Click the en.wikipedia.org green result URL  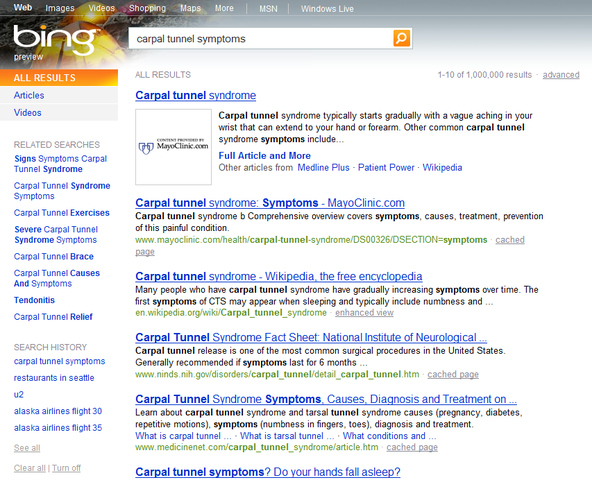click(231, 313)
